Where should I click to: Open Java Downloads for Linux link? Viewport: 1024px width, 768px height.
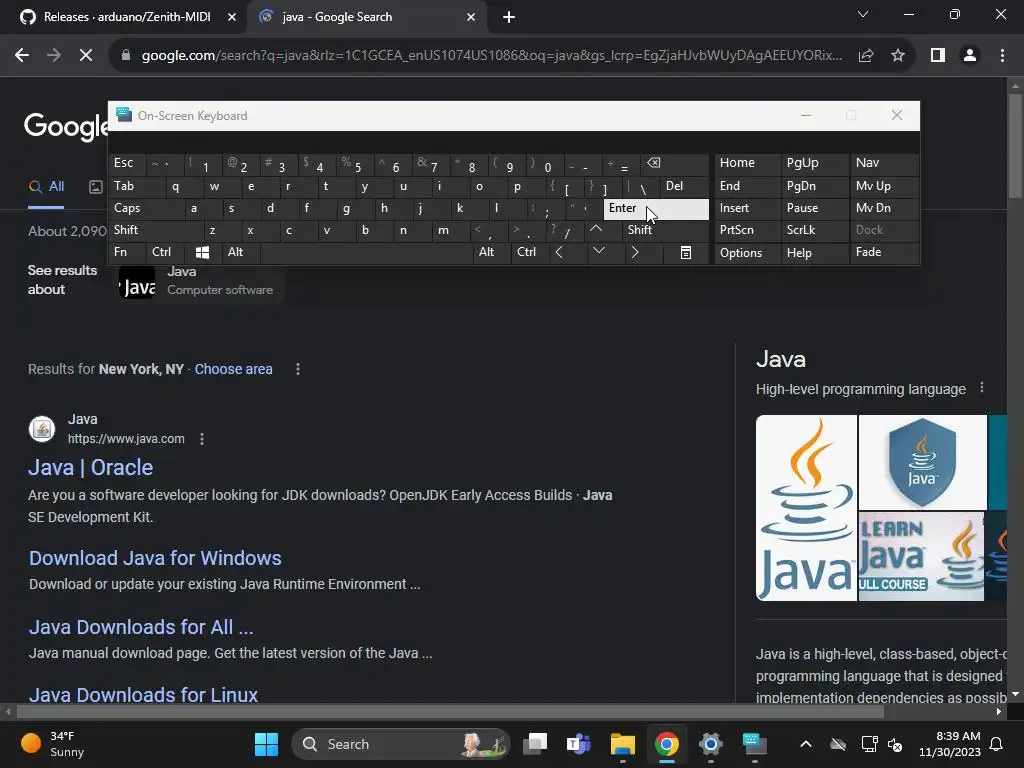[x=143, y=695]
